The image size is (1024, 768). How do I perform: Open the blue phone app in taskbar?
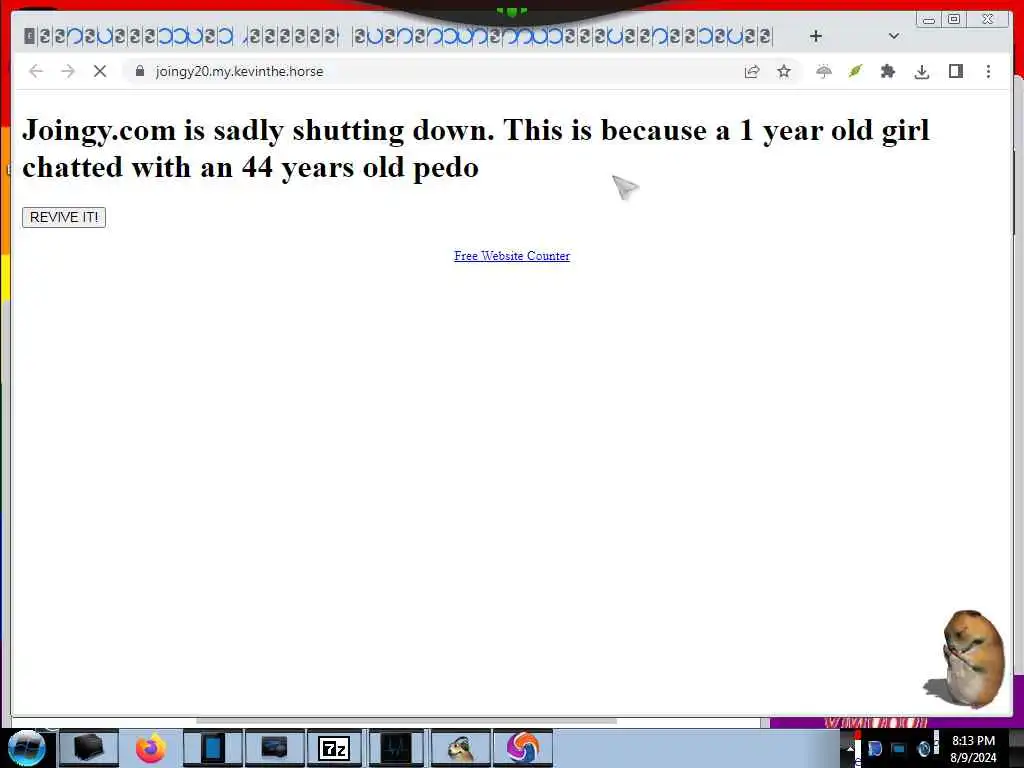(213, 748)
